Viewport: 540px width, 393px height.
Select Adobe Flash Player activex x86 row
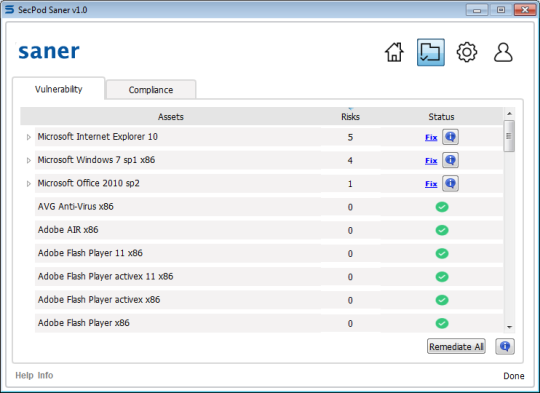(x=269, y=300)
